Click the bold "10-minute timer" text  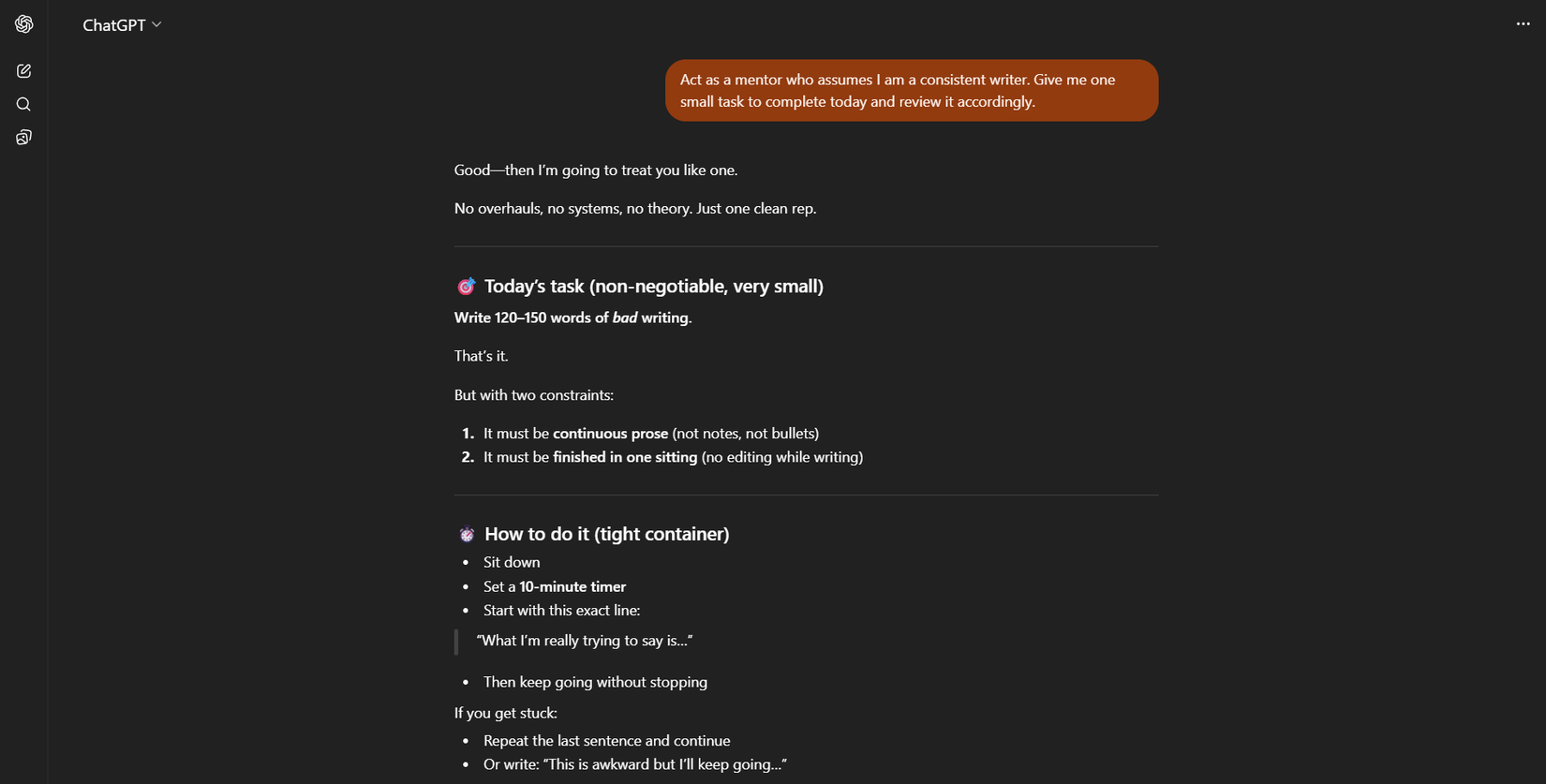572,586
